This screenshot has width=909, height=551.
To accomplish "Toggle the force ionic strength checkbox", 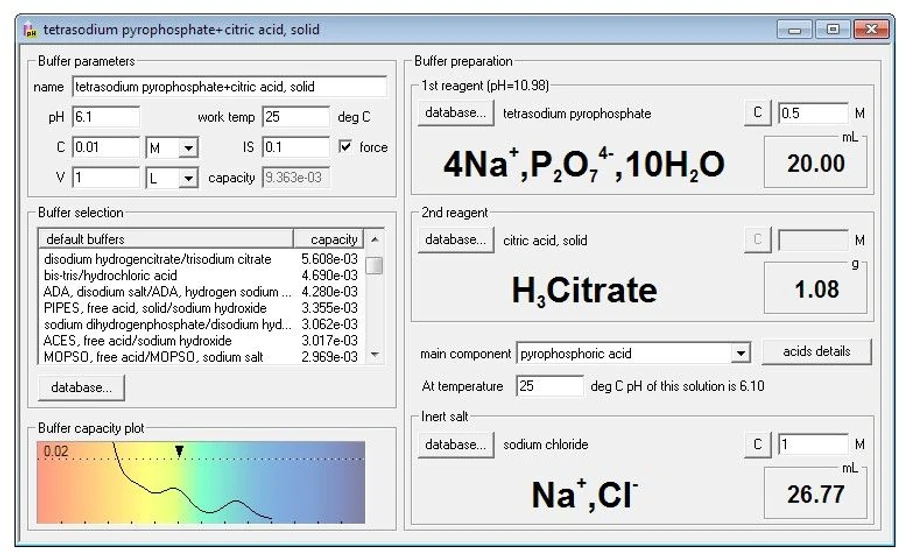I will tap(346, 147).
